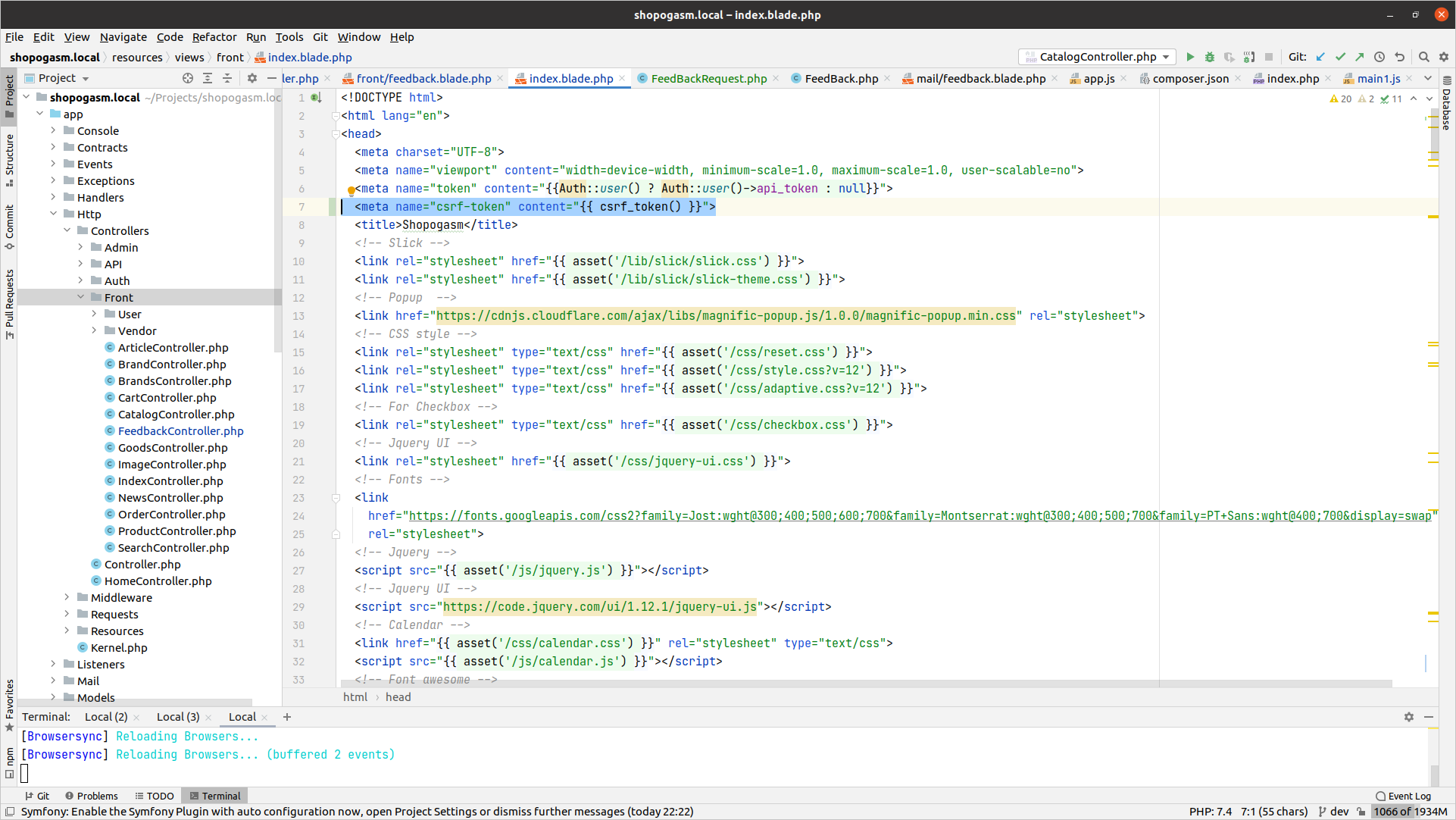Toggle the Project sidebar tool button
Image resolution: width=1456 pixels, height=820 pixels.
point(9,96)
